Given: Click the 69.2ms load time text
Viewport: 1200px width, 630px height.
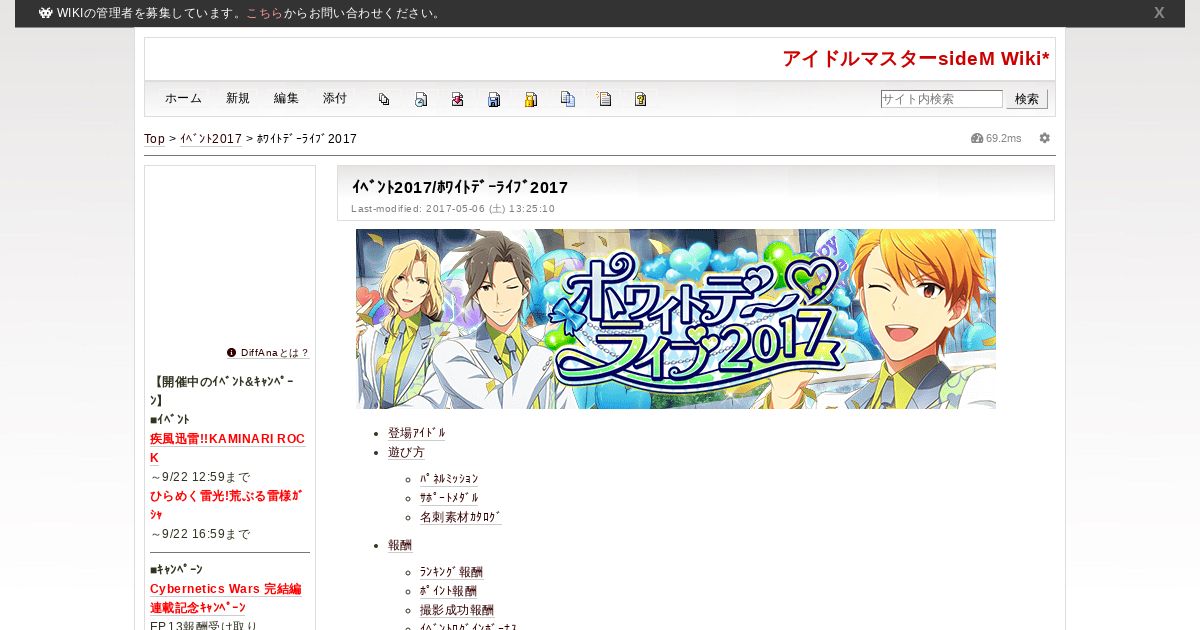Looking at the screenshot, I should (x=1004, y=138).
